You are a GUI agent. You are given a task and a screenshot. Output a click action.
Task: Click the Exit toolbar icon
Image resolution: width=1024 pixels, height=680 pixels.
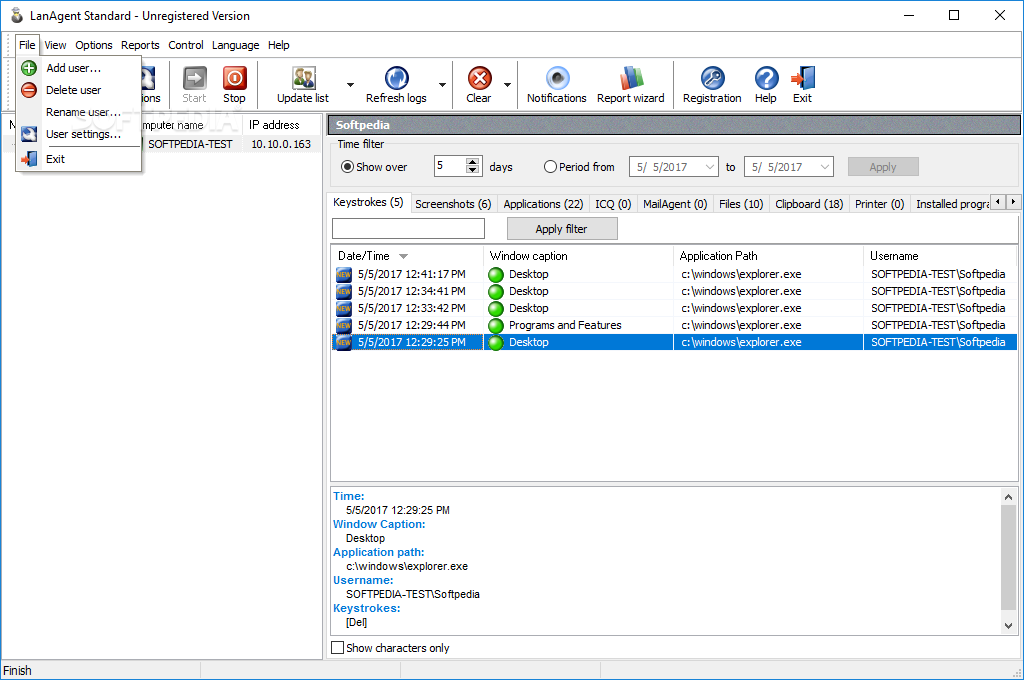803,78
